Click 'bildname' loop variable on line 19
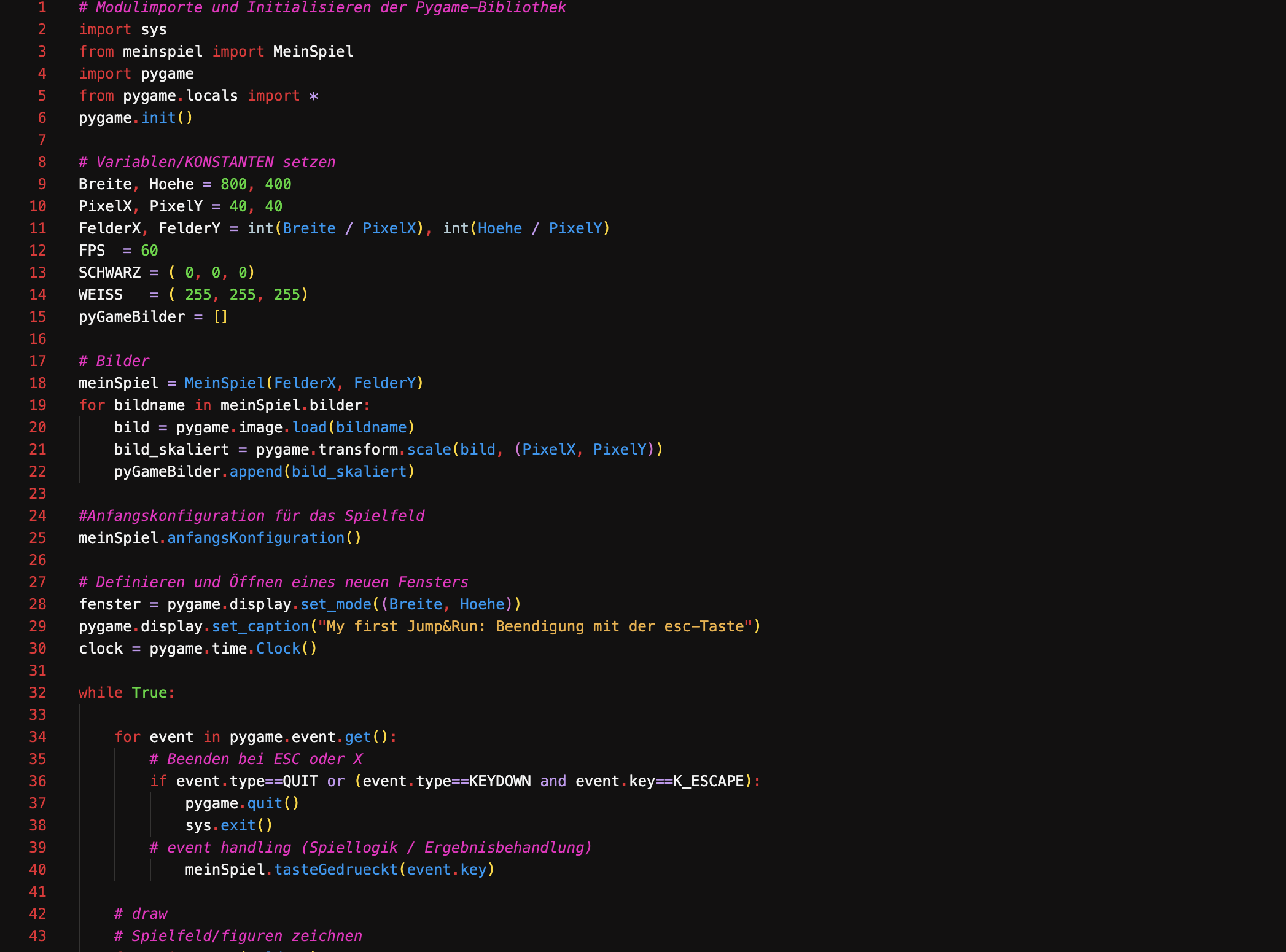 click(x=149, y=405)
